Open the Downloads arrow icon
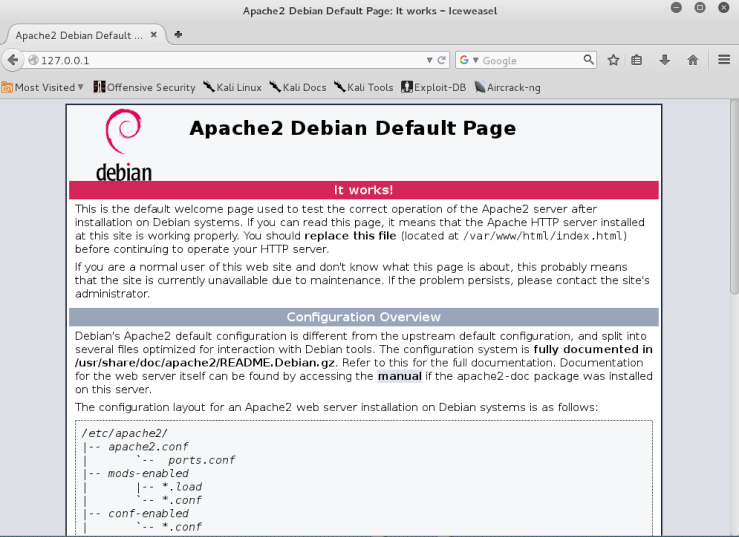739x537 pixels. (x=664, y=60)
